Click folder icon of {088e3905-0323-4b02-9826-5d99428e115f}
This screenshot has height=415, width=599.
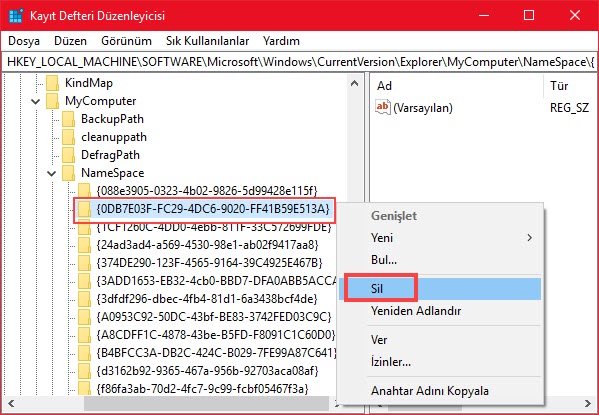coord(84,191)
